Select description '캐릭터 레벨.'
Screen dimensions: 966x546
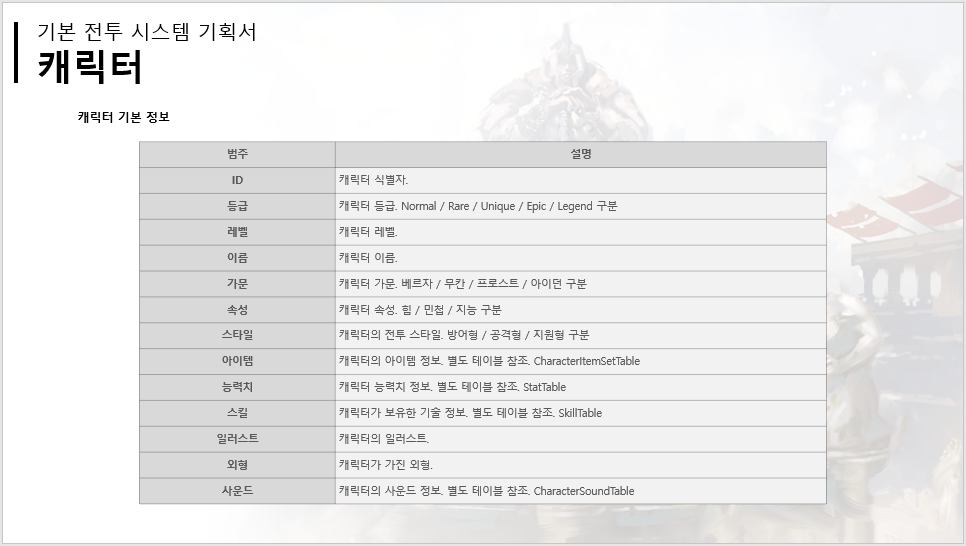(x=368, y=232)
